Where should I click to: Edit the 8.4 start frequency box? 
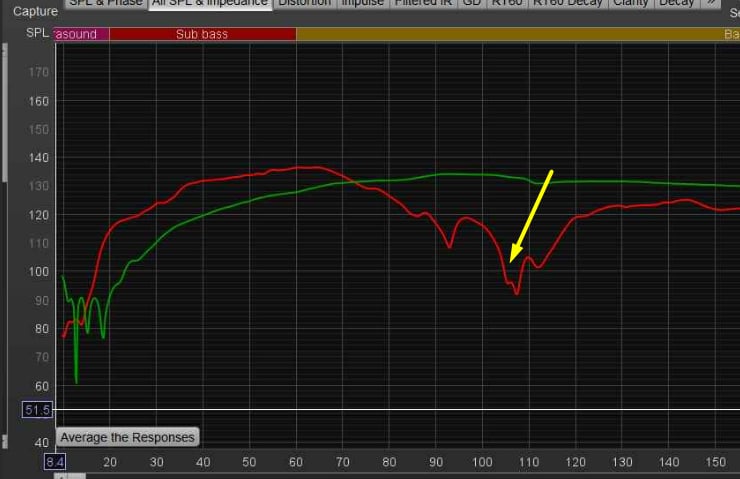[x=55, y=462]
